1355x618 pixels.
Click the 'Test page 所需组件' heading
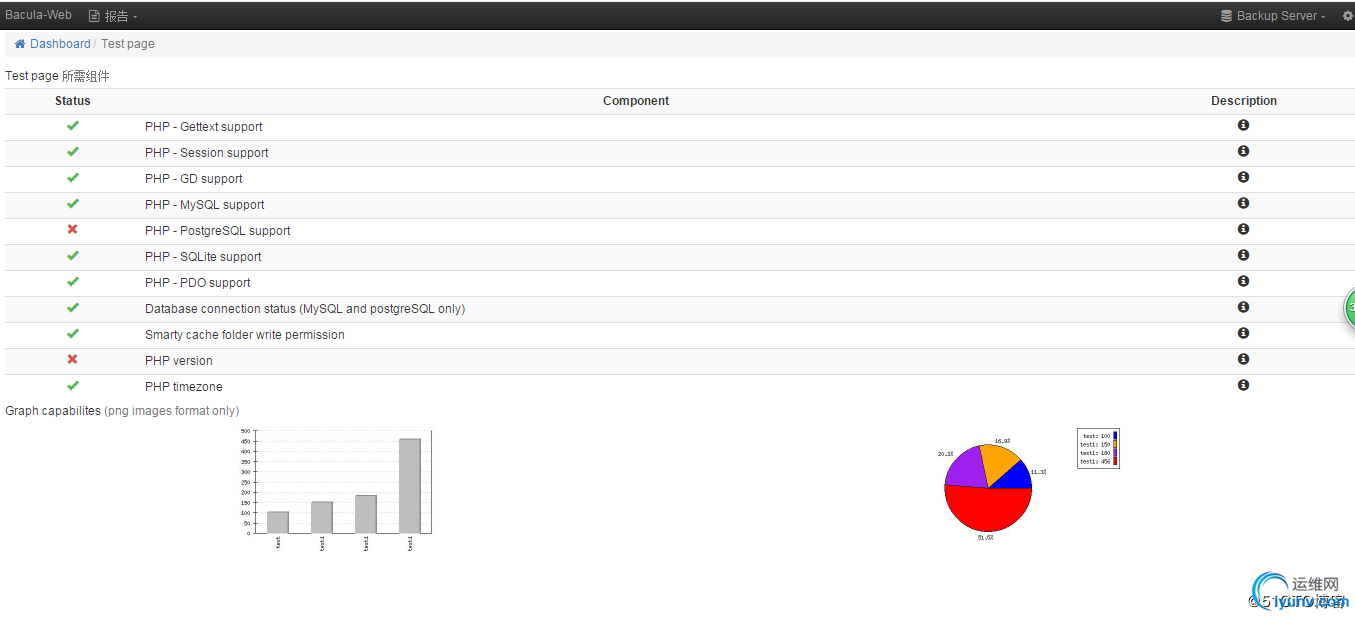(57, 75)
